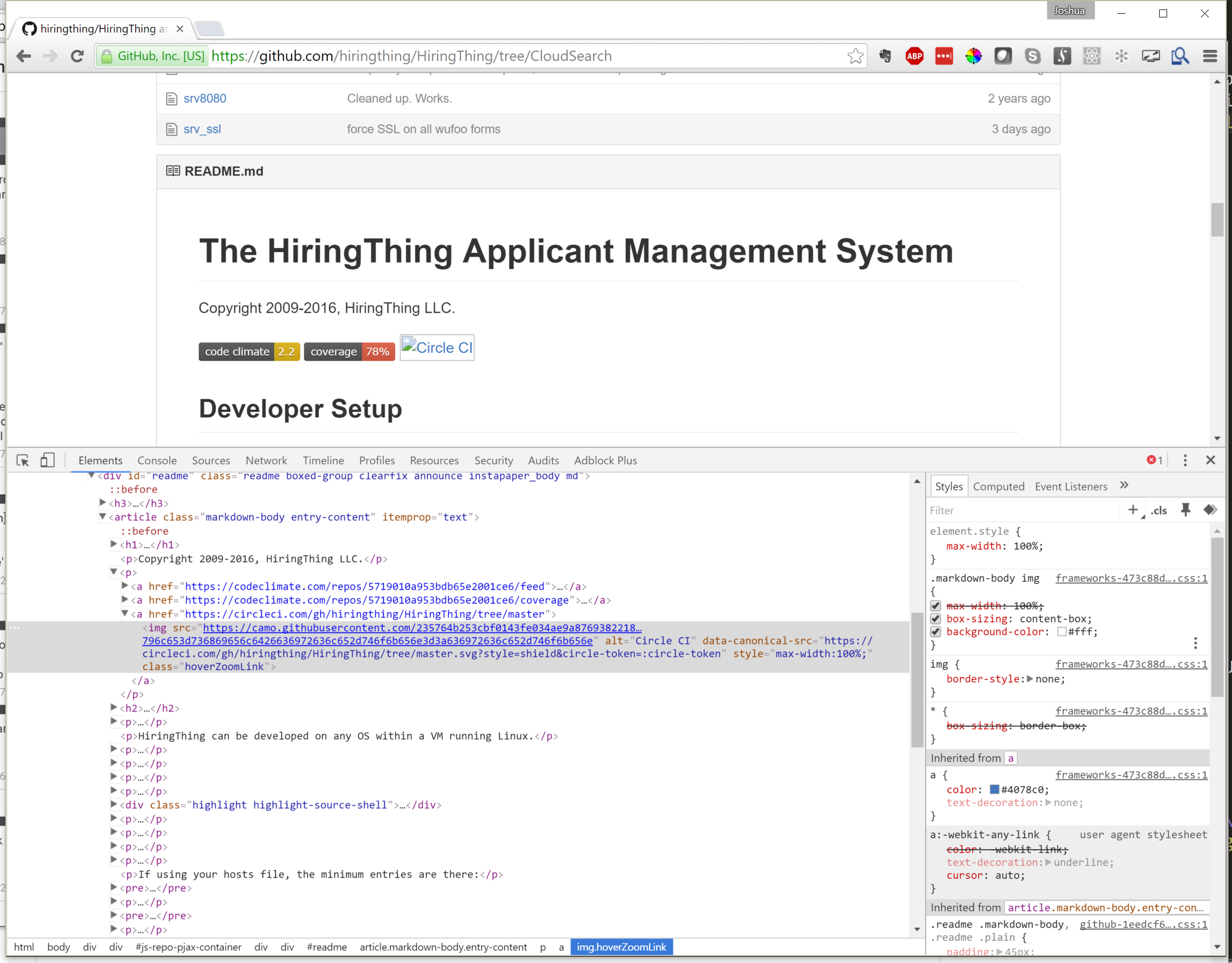The image size is (1232, 963).
Task: Uncheck the box-sizing: content-box checkbox
Action: click(935, 619)
